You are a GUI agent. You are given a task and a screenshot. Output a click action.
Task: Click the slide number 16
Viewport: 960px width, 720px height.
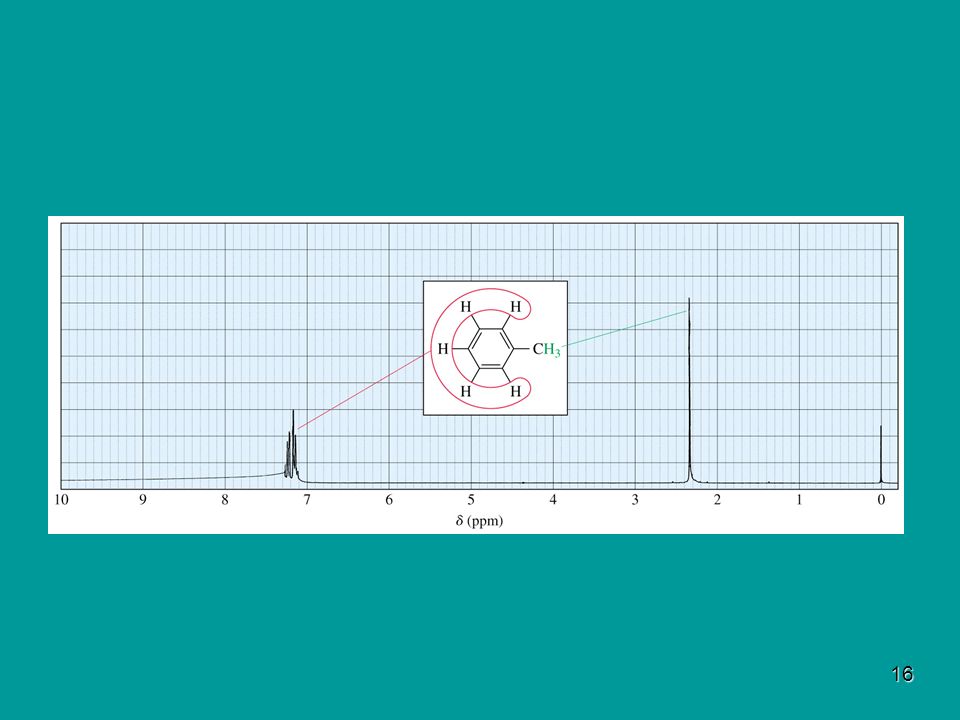click(x=902, y=674)
